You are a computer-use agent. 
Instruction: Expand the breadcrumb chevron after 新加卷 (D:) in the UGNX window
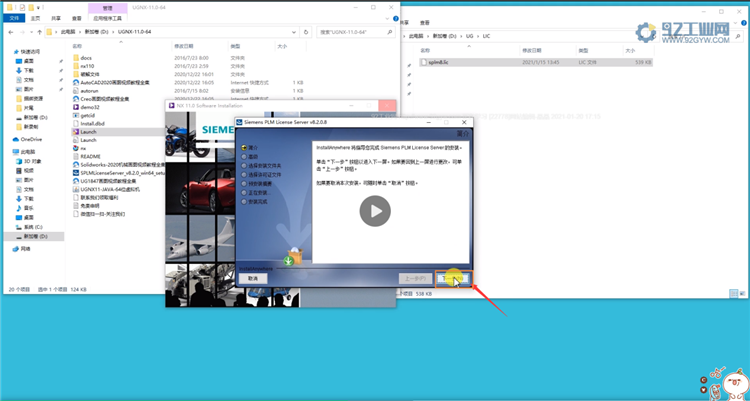[113, 32]
